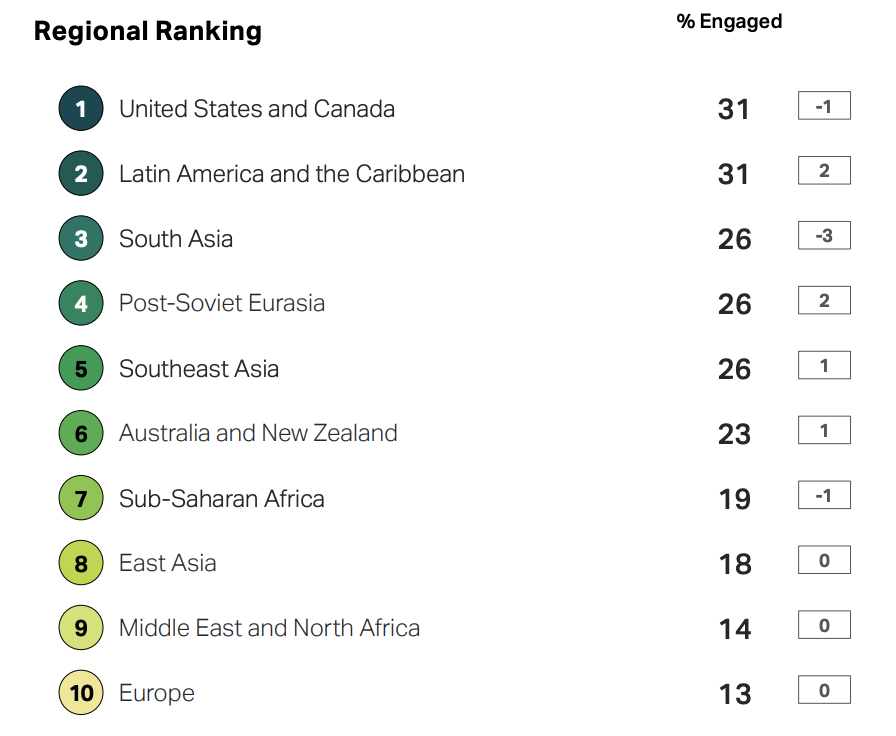Click South Asia's -3 change box
This screenshot has width=896, height=736.
(x=824, y=236)
